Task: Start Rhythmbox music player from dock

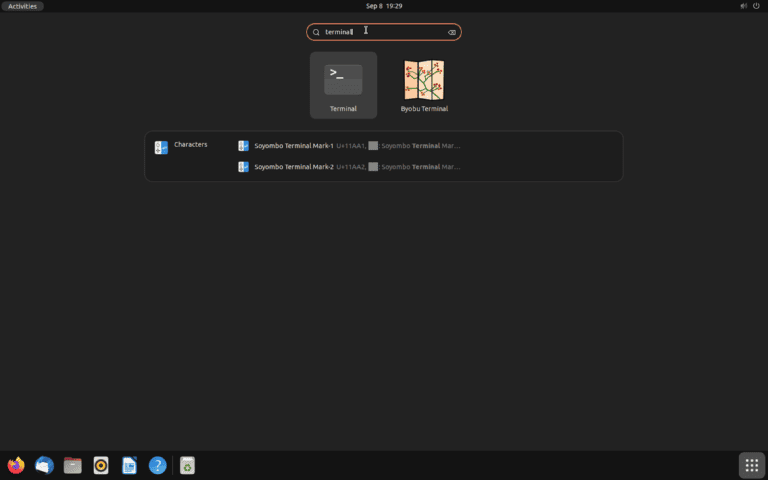Action: (101, 465)
